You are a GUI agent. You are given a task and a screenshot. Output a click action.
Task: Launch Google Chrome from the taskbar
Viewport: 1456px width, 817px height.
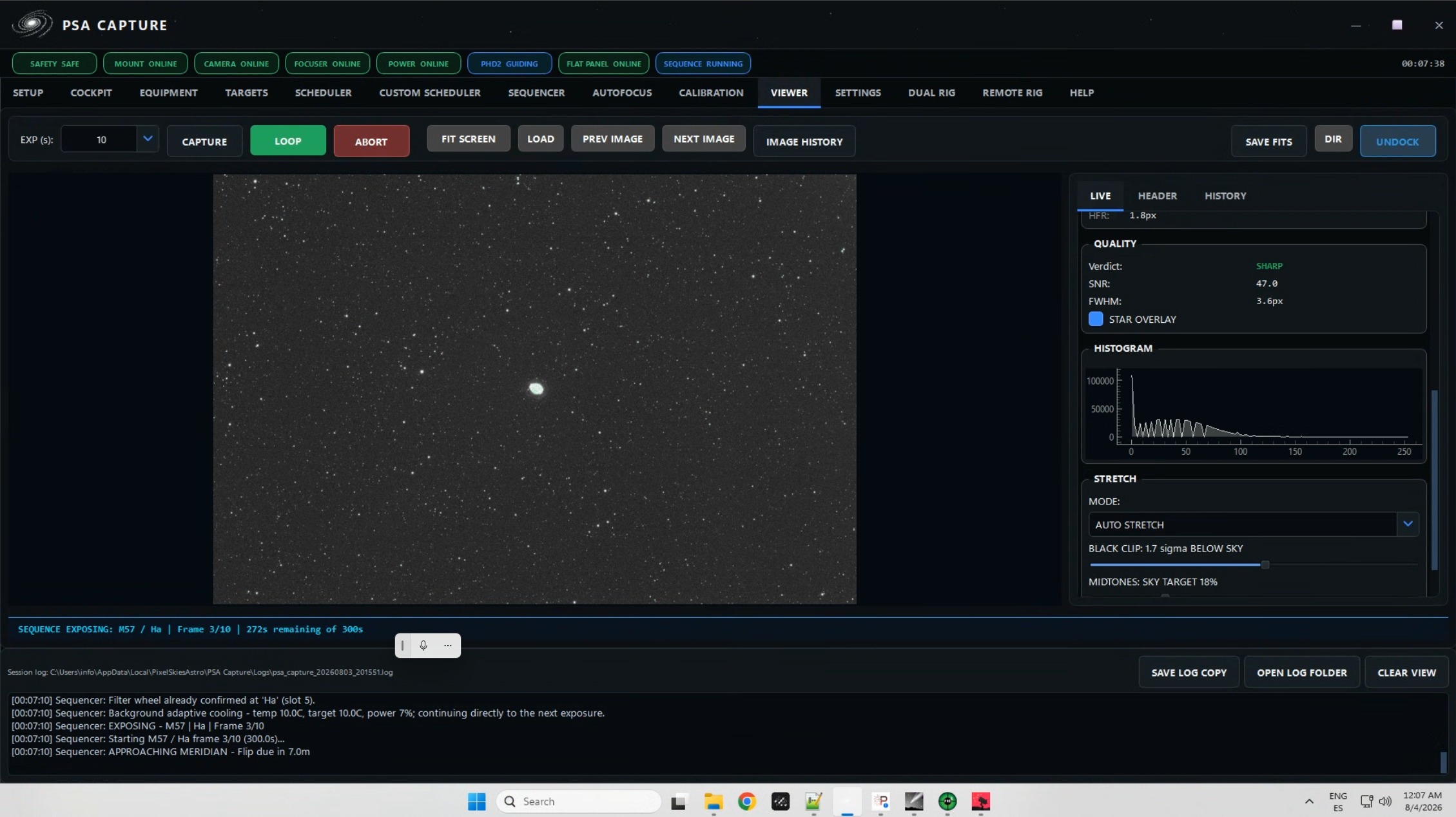747,802
